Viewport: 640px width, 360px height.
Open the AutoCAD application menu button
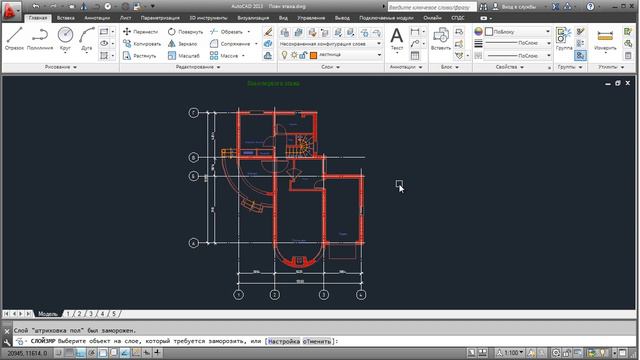(10, 11)
